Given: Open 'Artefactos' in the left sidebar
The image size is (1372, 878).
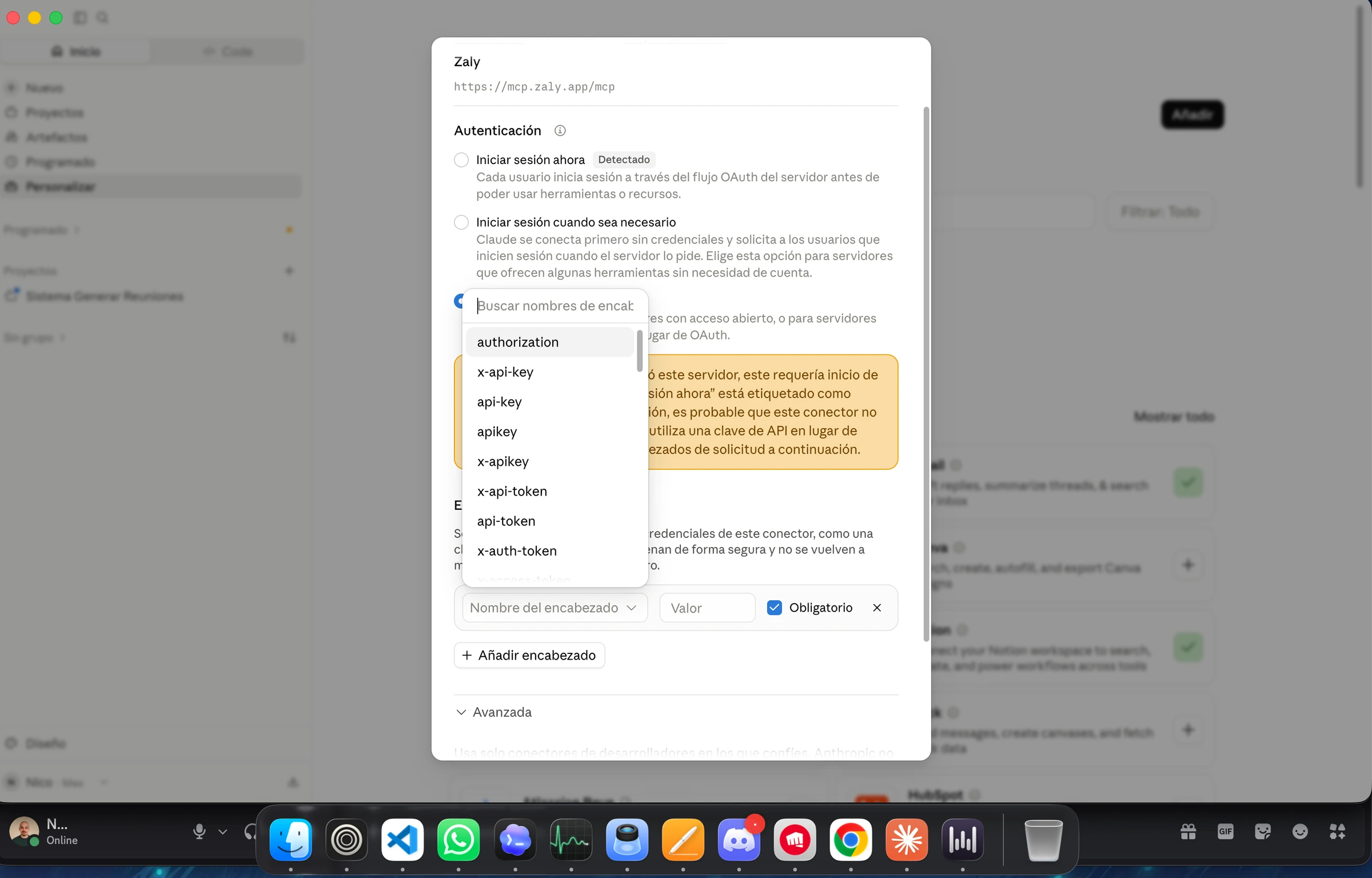Looking at the screenshot, I should click(151, 137).
